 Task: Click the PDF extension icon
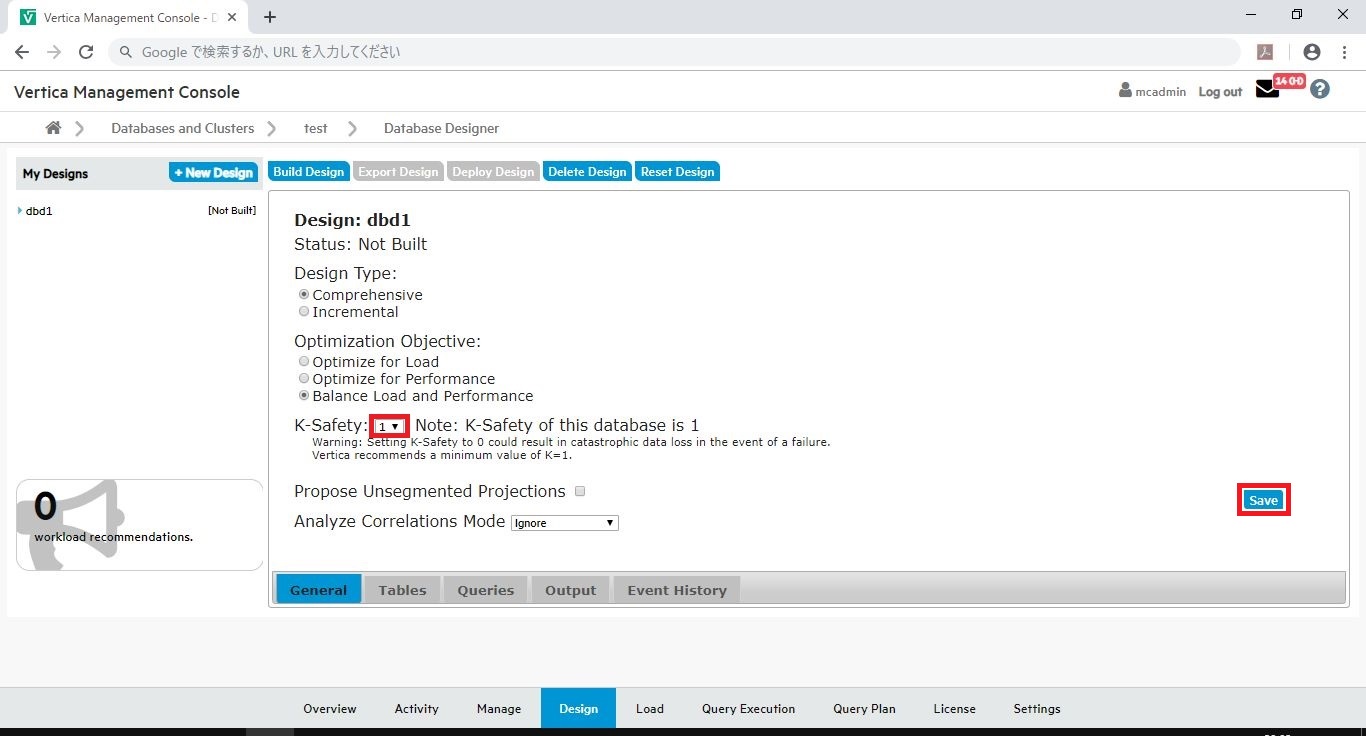(1265, 52)
